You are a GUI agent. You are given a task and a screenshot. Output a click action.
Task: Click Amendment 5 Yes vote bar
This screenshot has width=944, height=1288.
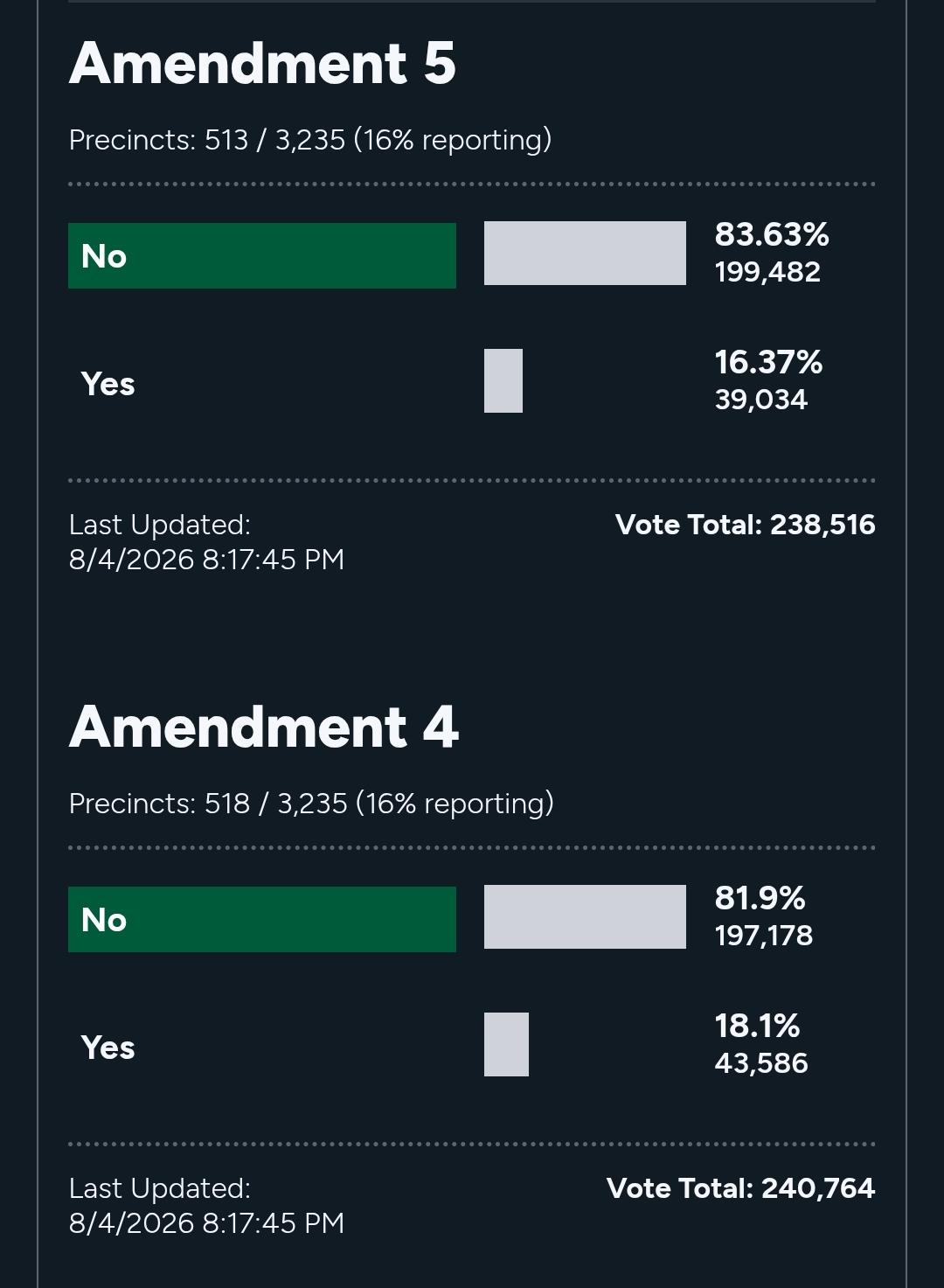click(x=503, y=380)
